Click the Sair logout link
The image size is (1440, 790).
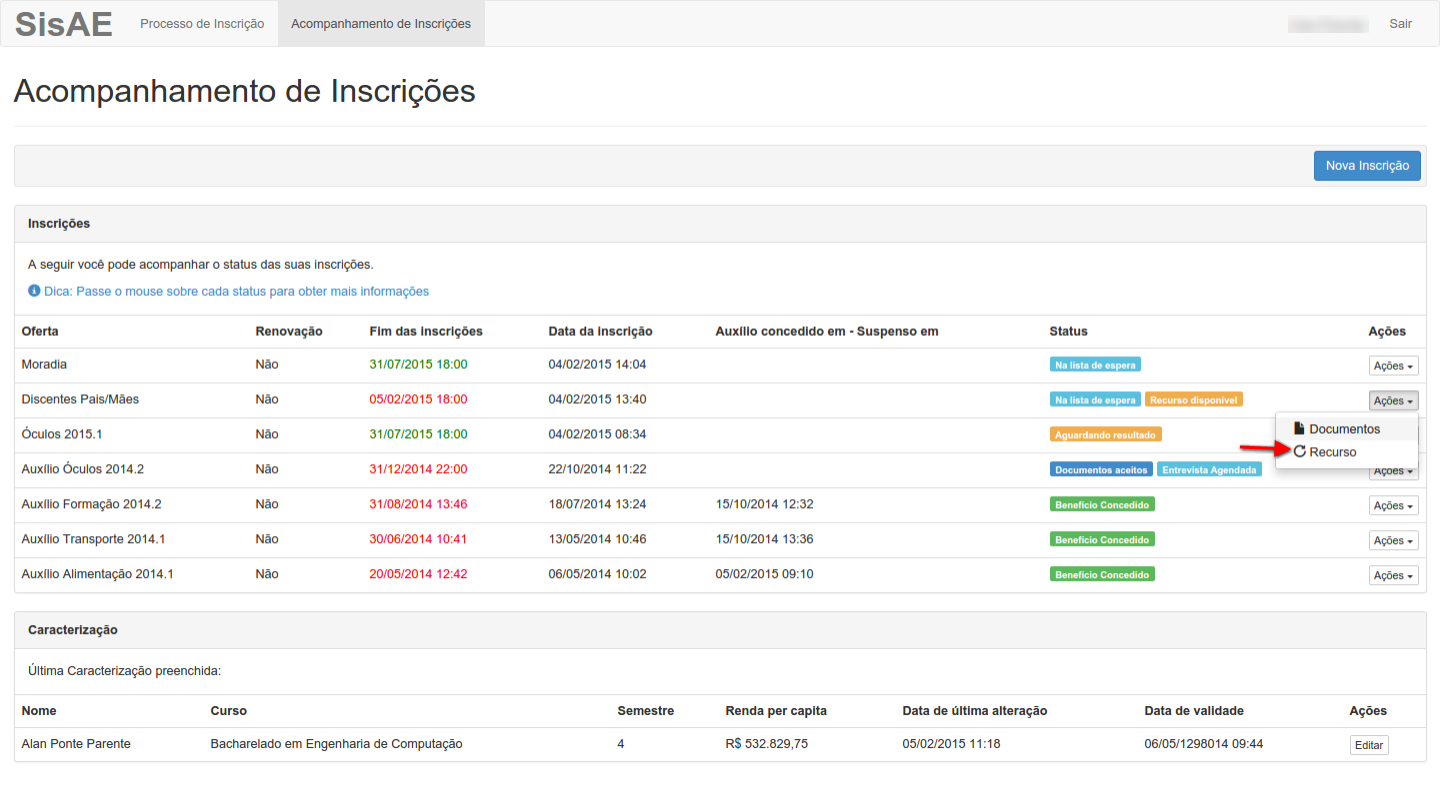[x=1400, y=23]
